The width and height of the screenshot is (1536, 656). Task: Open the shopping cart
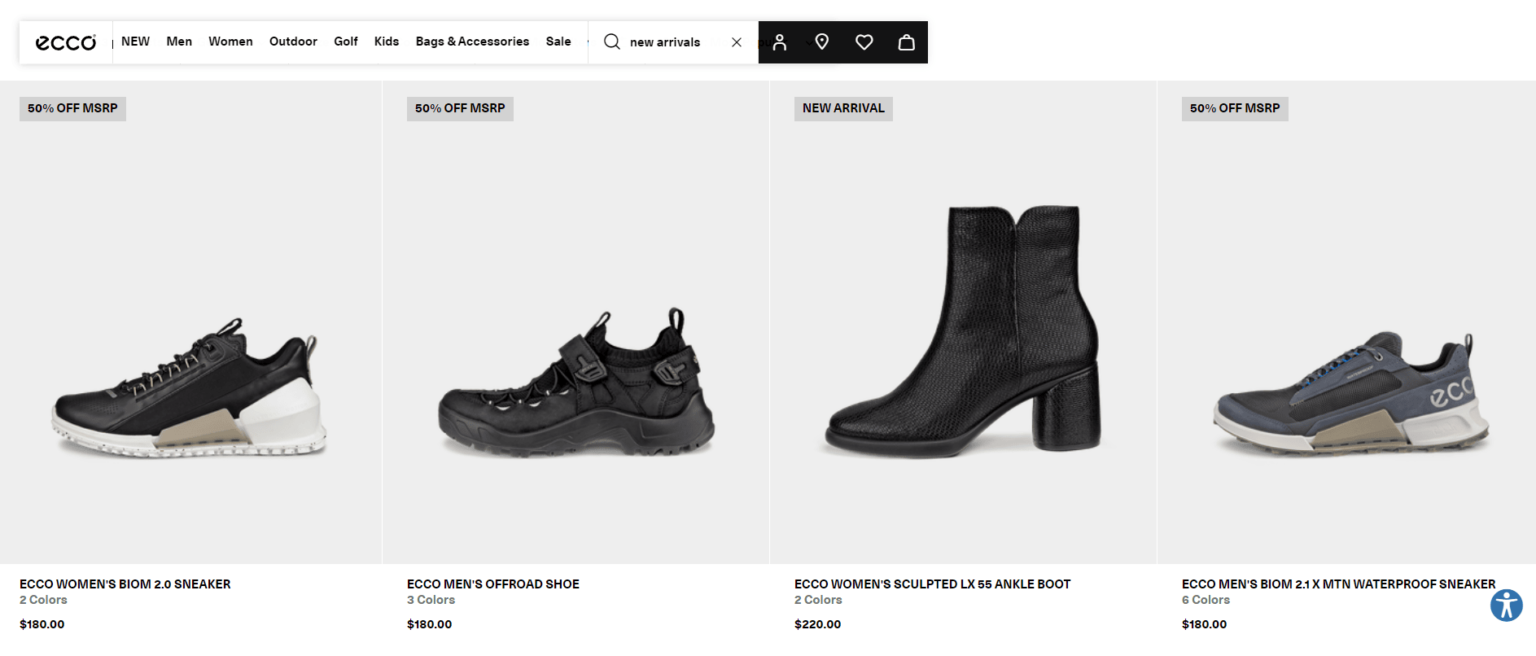click(x=906, y=42)
